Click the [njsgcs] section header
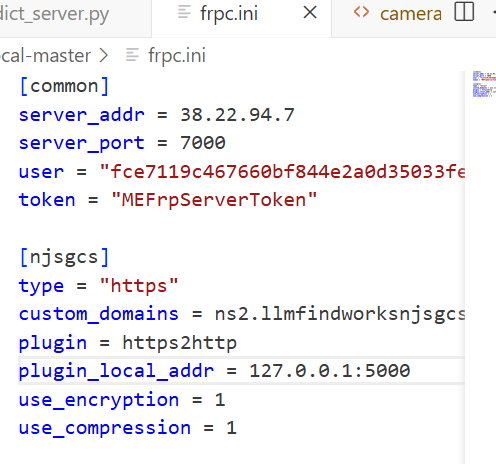The height and width of the screenshot is (464, 496). click(x=64, y=257)
